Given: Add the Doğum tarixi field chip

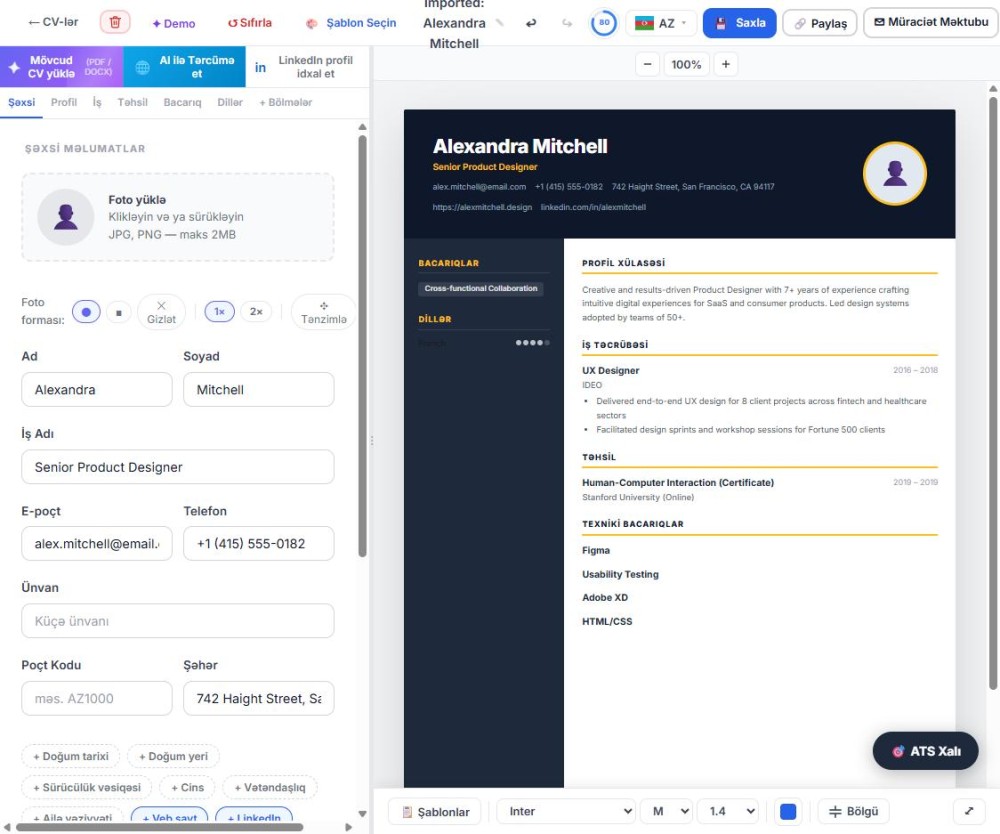Looking at the screenshot, I should (x=71, y=756).
